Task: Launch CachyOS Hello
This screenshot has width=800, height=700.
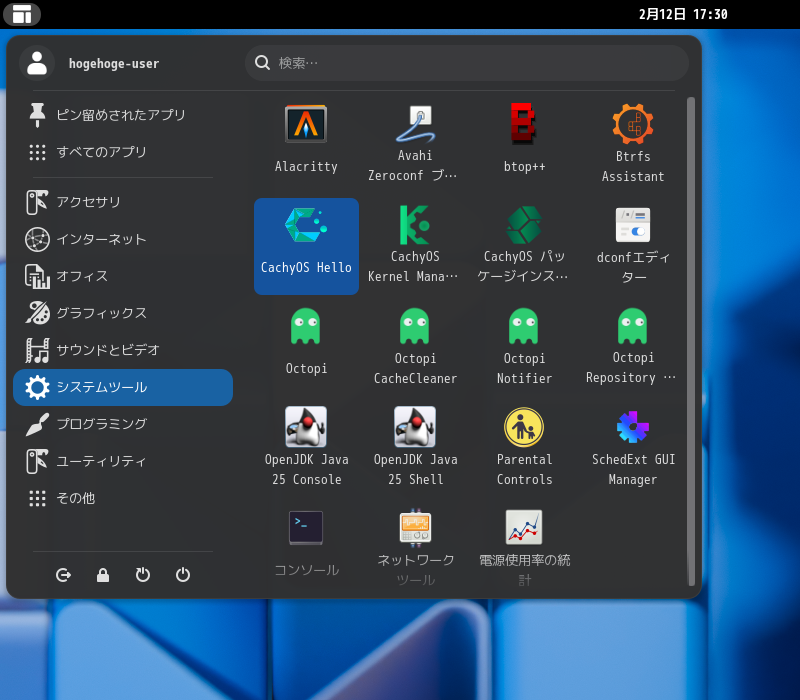Action: point(306,246)
